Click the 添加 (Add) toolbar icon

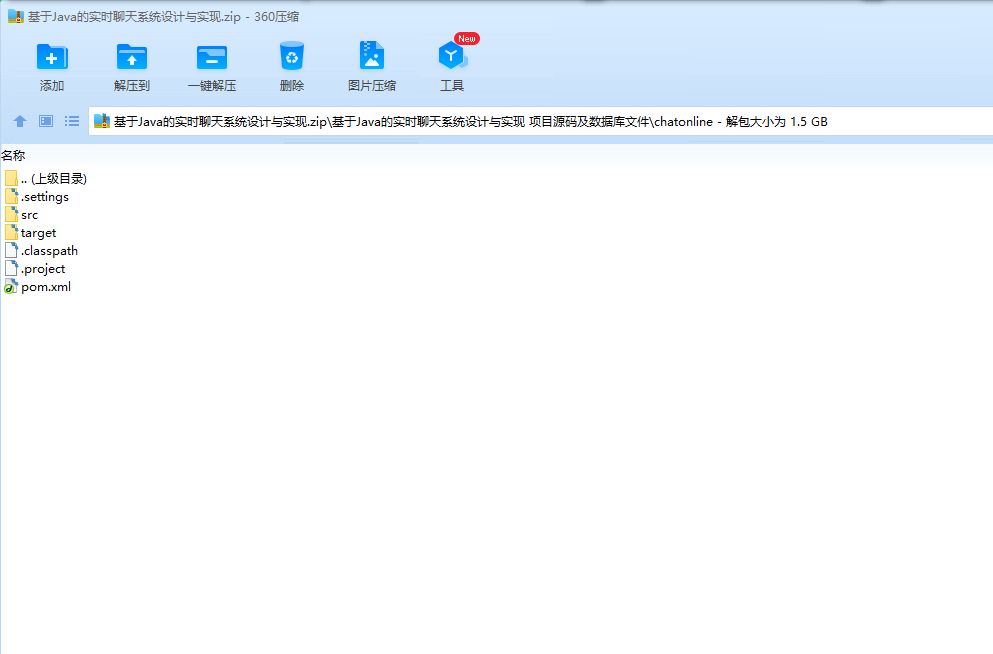point(52,66)
